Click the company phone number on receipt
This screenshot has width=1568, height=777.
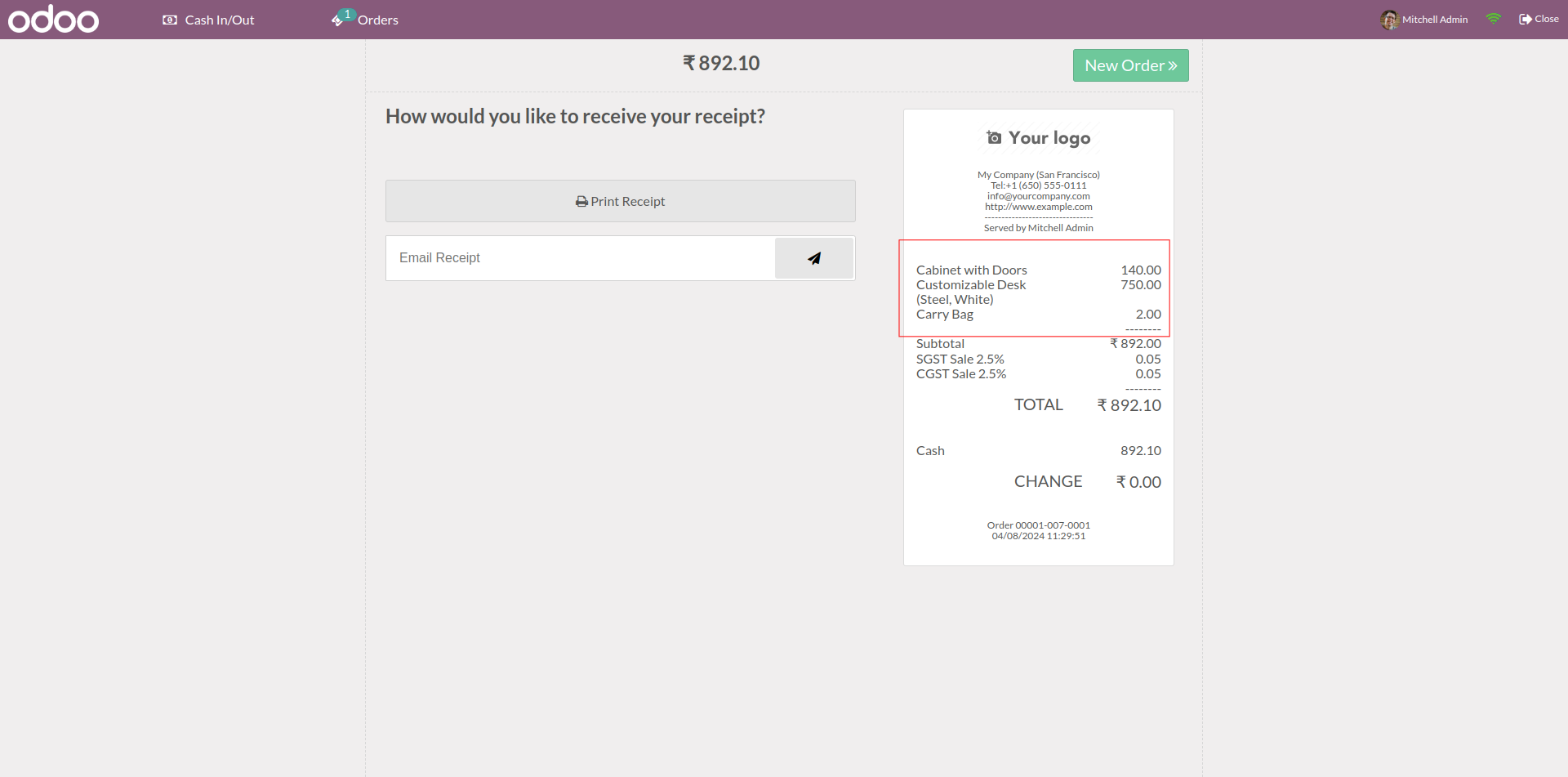(1038, 185)
